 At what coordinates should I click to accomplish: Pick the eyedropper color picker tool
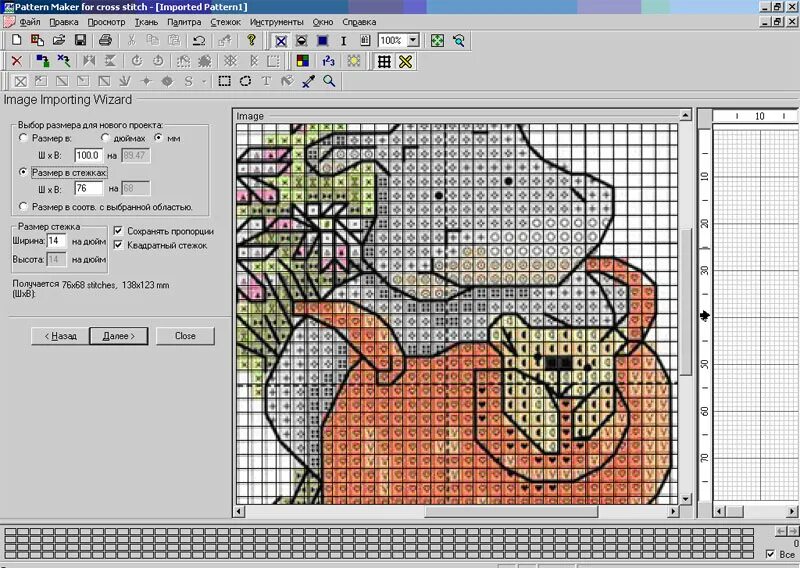coord(308,81)
